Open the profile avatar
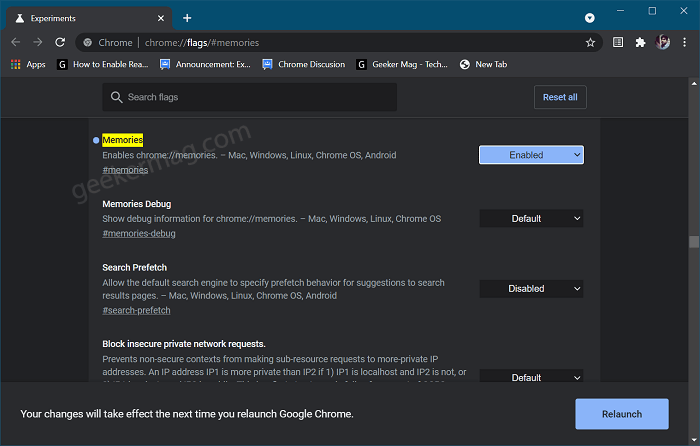This screenshot has width=700, height=446. click(x=662, y=42)
